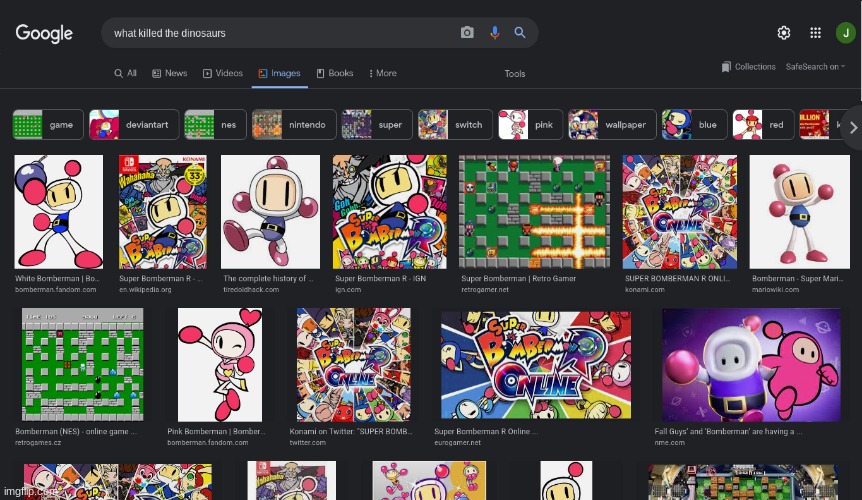Click the Pink Bomberman title text
The image size is (862, 500).
[216, 431]
